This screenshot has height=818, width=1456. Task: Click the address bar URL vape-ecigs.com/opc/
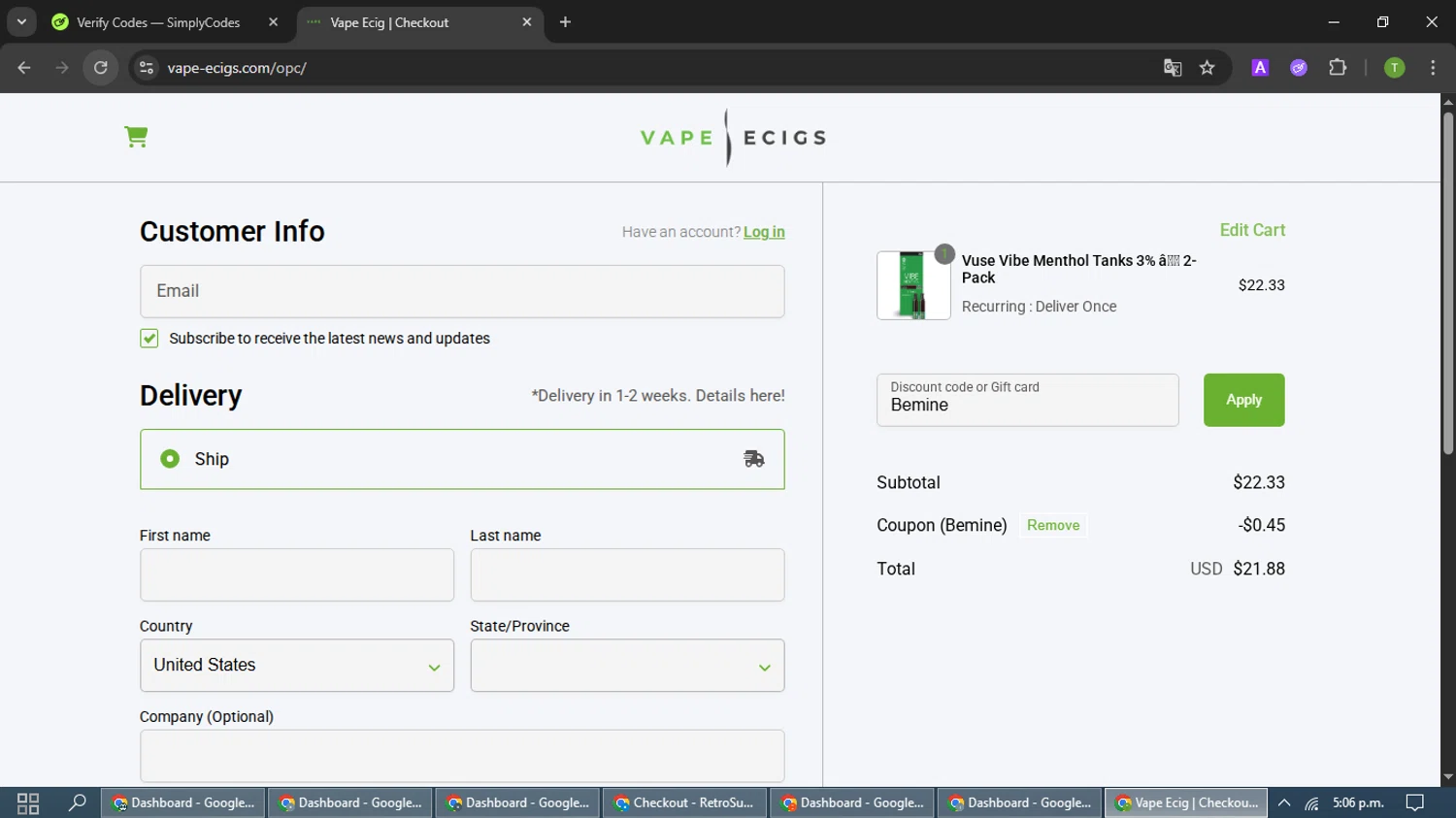(x=237, y=68)
